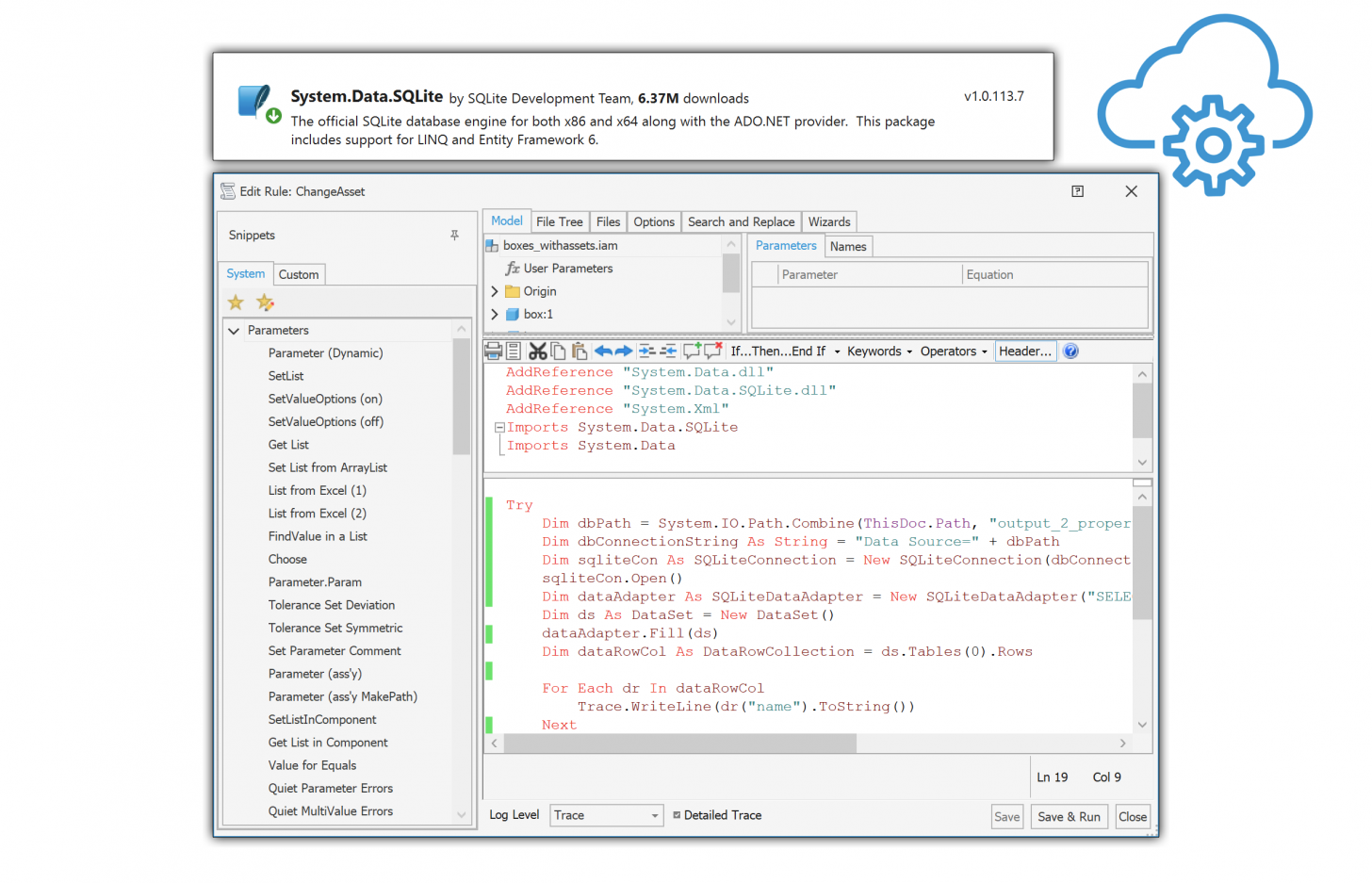Screen dimensions: 1372x883
Task: Click the help button in title bar
Action: pos(1078,191)
